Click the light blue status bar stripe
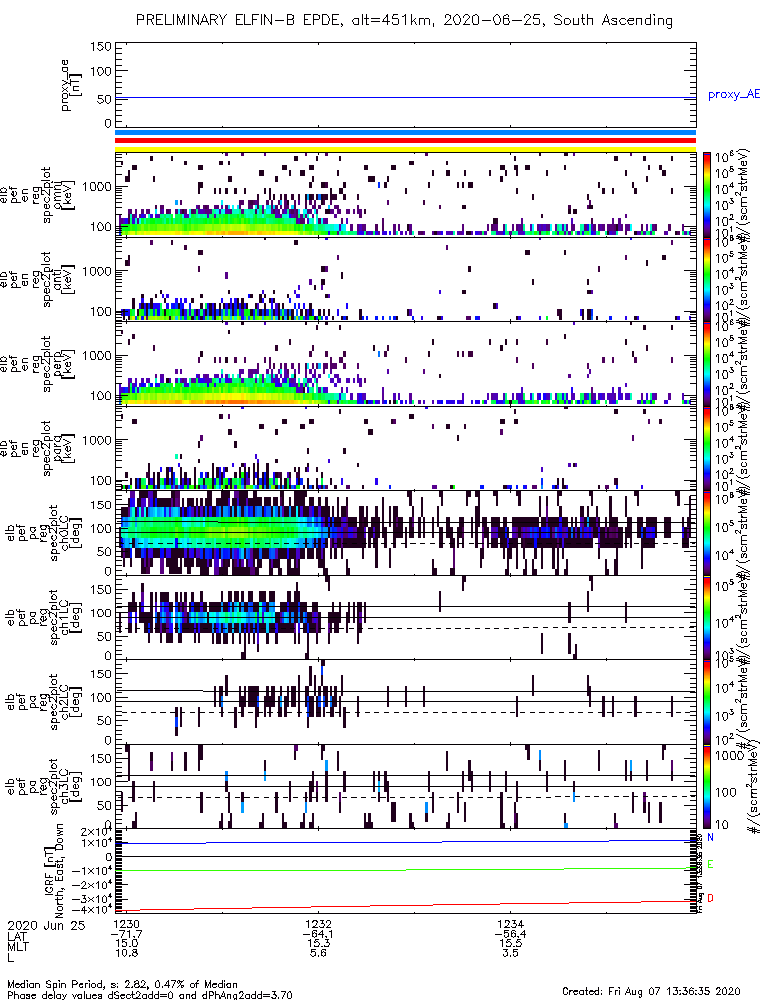 point(406,133)
